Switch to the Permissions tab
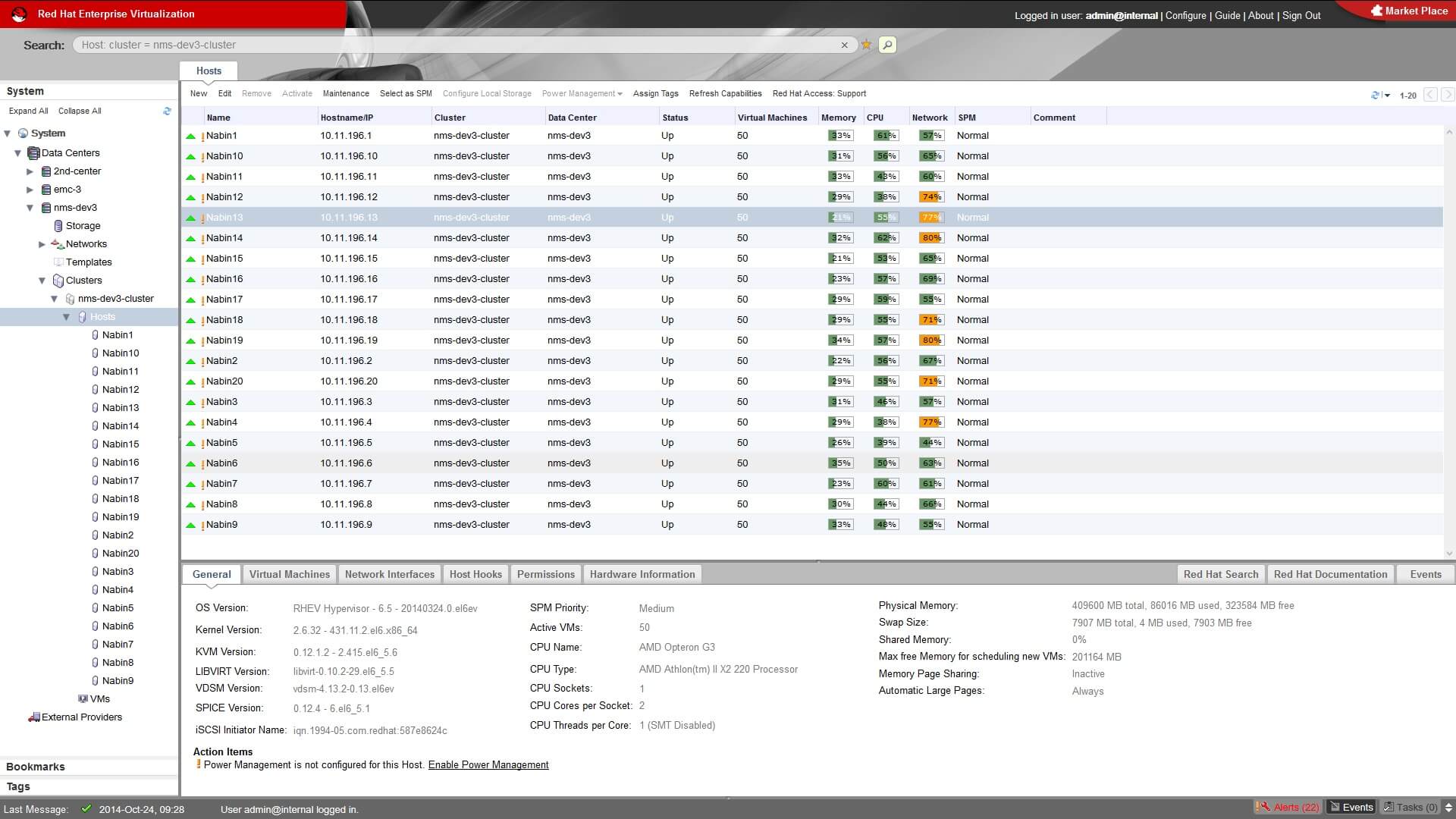The height and width of the screenshot is (819, 1456). 546,574
